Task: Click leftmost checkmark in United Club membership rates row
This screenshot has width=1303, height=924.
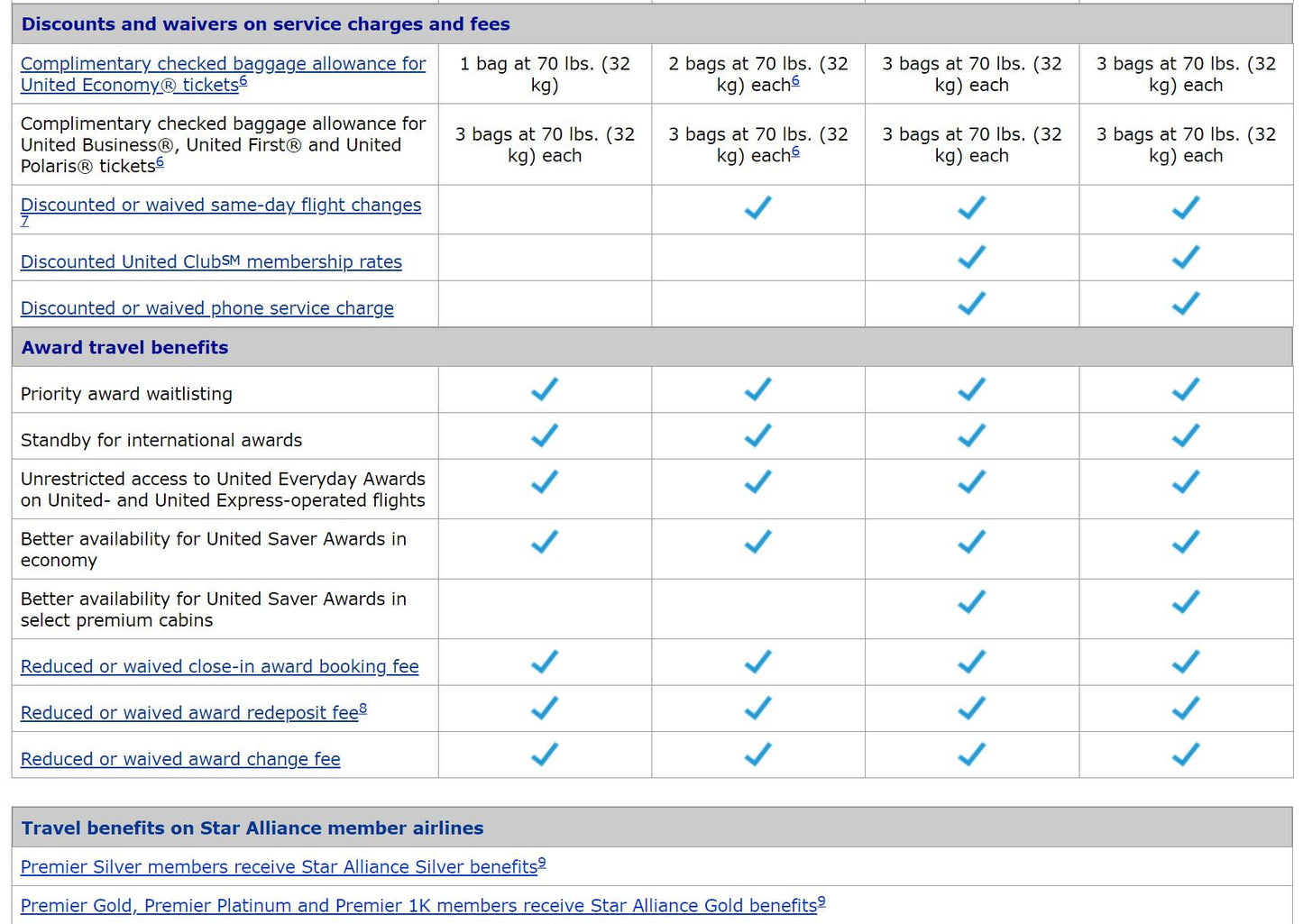Action: click(971, 258)
